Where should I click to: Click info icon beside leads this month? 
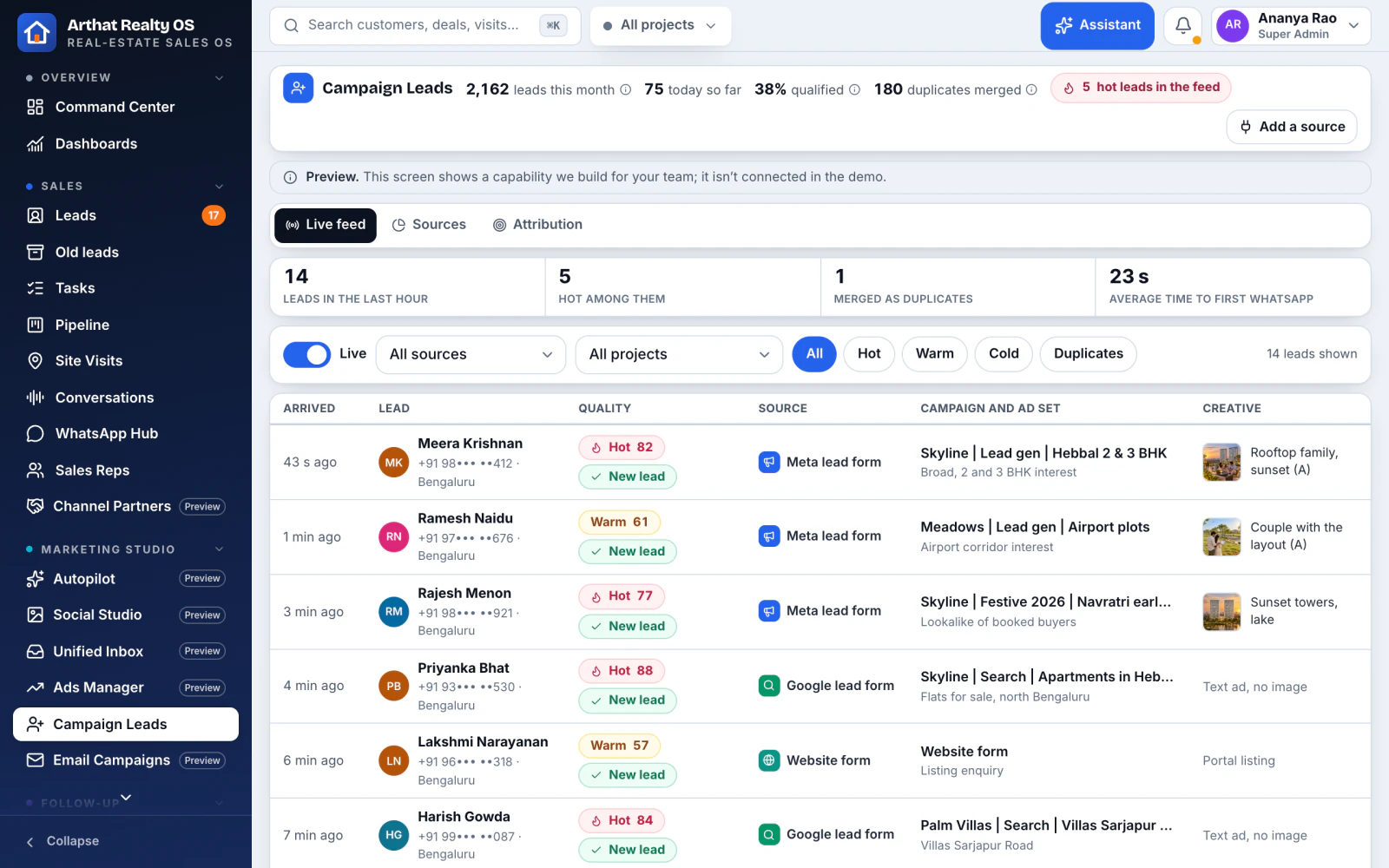coord(625,89)
